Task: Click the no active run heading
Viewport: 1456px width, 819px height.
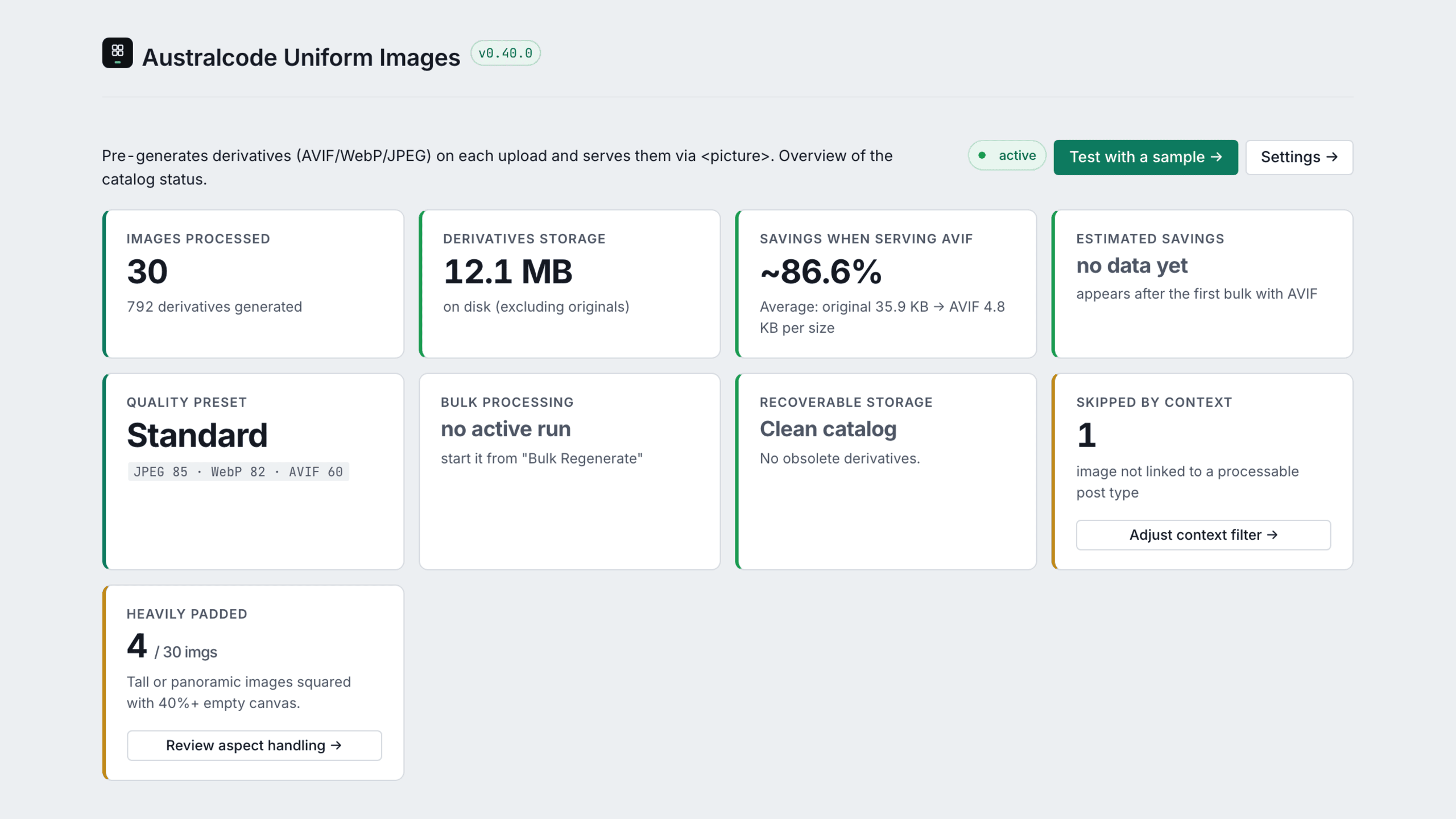Action: (506, 429)
